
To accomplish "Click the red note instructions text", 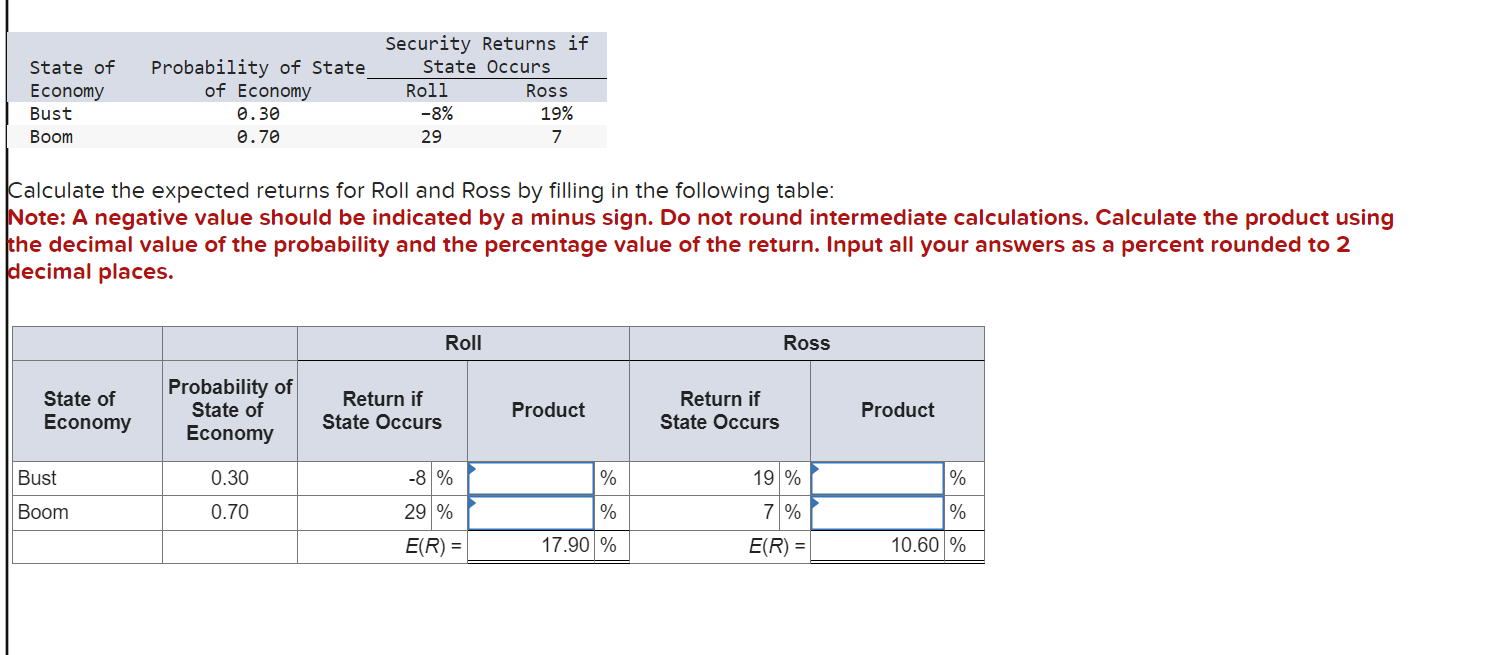I will coord(700,244).
